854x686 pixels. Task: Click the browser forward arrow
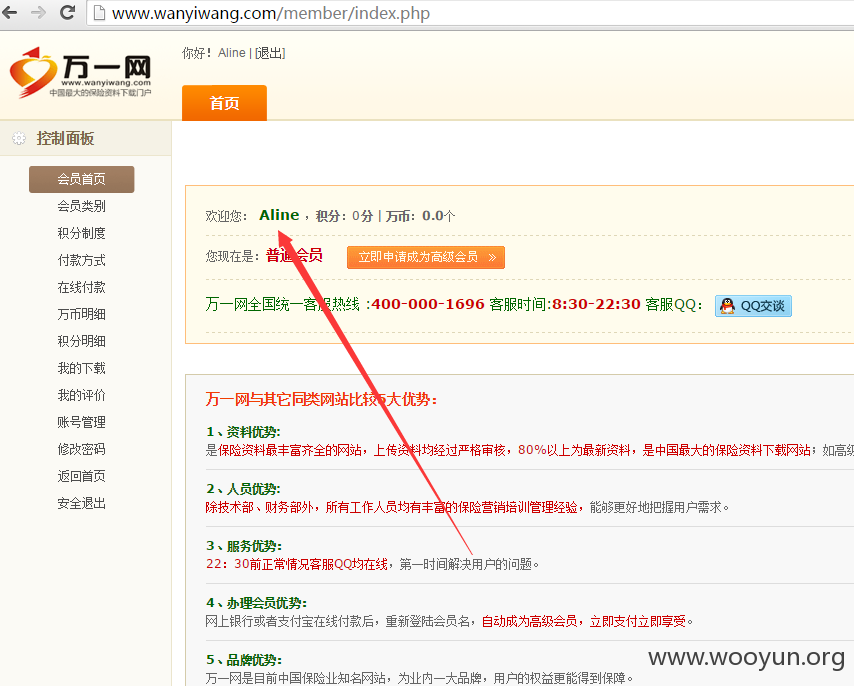38,12
